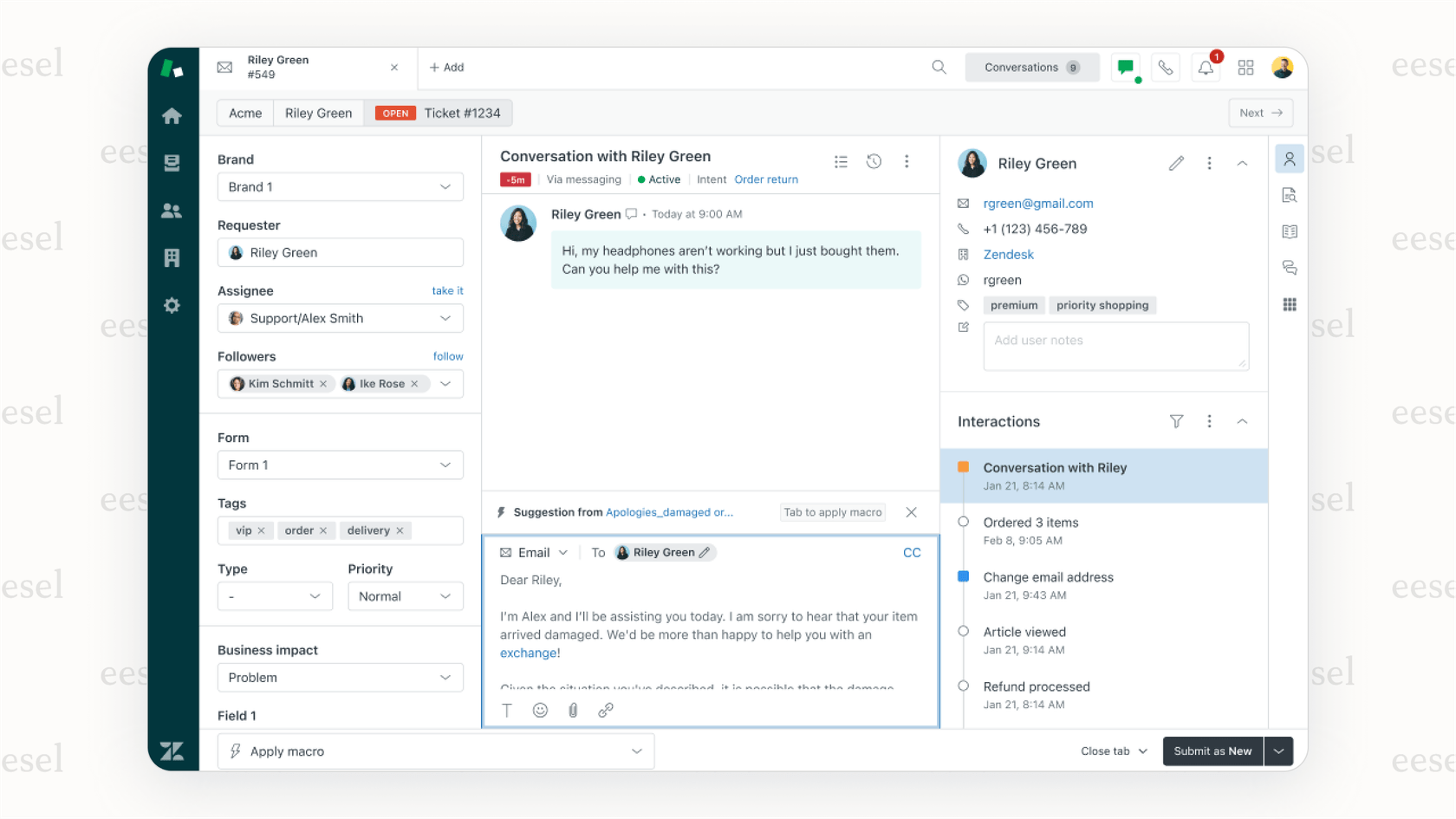This screenshot has height=819, width=1456.
Task: Insert a link using the composer link icon
Action: point(606,710)
